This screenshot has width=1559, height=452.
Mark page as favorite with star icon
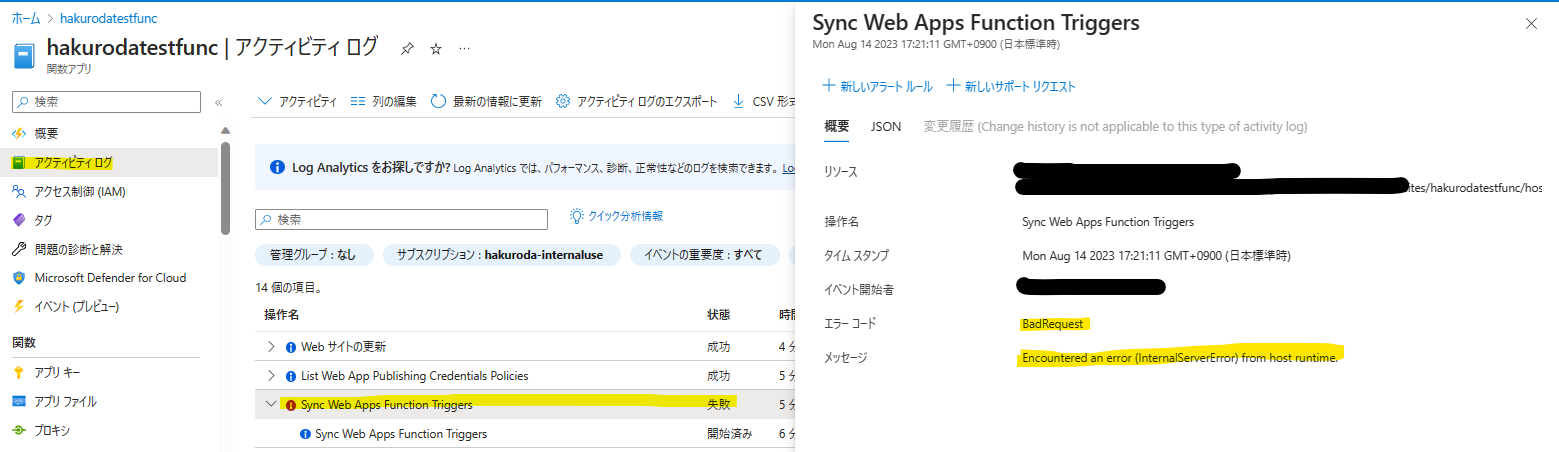[x=435, y=49]
